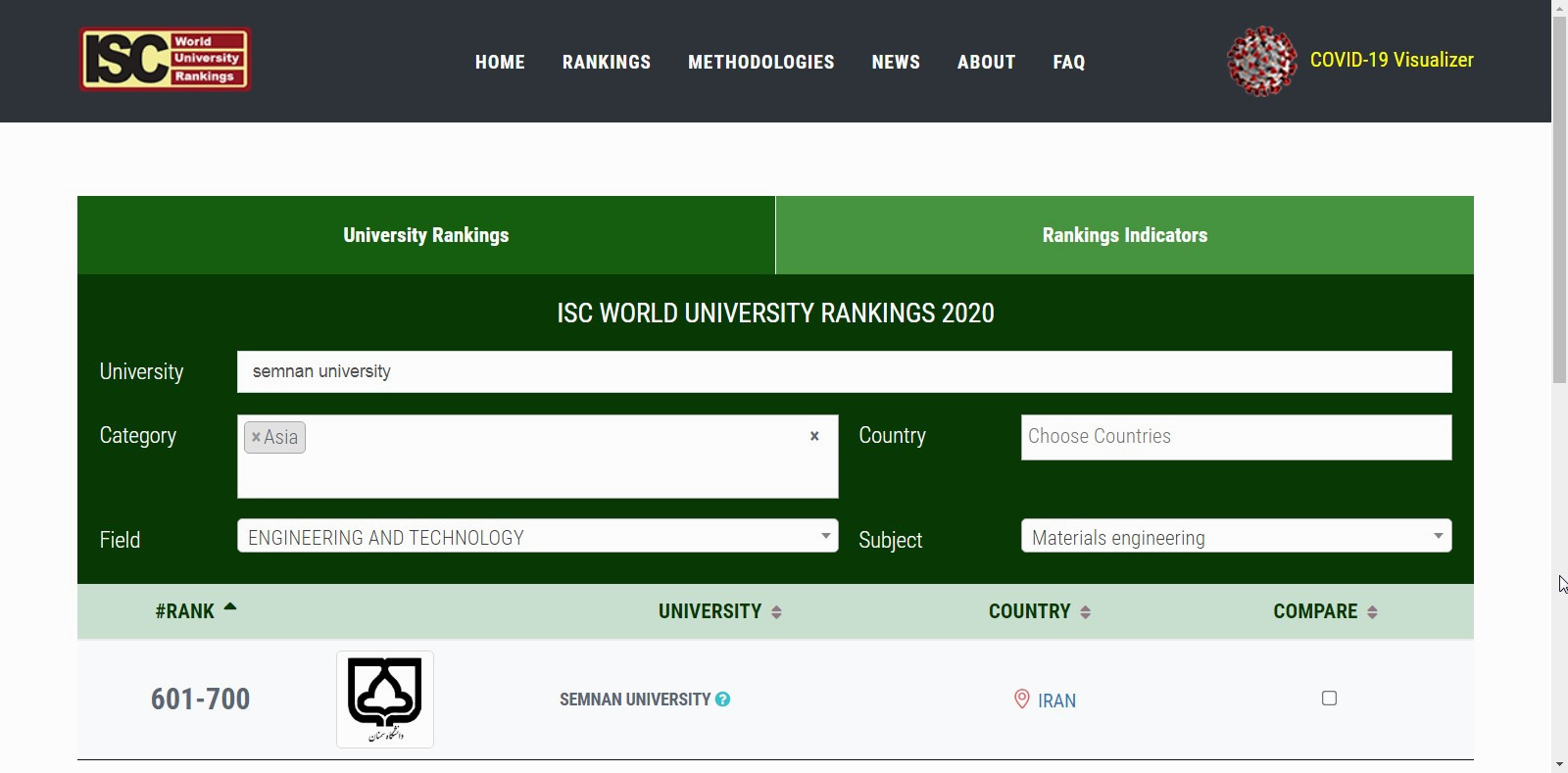Click inside the Category selection box
Screen dimensions: 1568x773
(537, 457)
